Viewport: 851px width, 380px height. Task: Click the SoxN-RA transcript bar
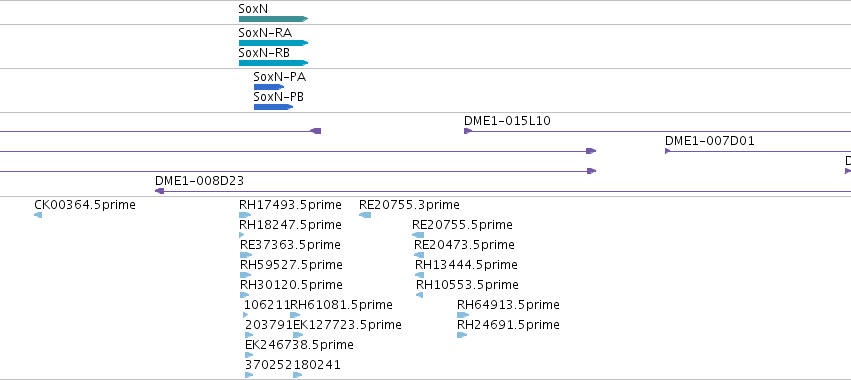(x=274, y=43)
